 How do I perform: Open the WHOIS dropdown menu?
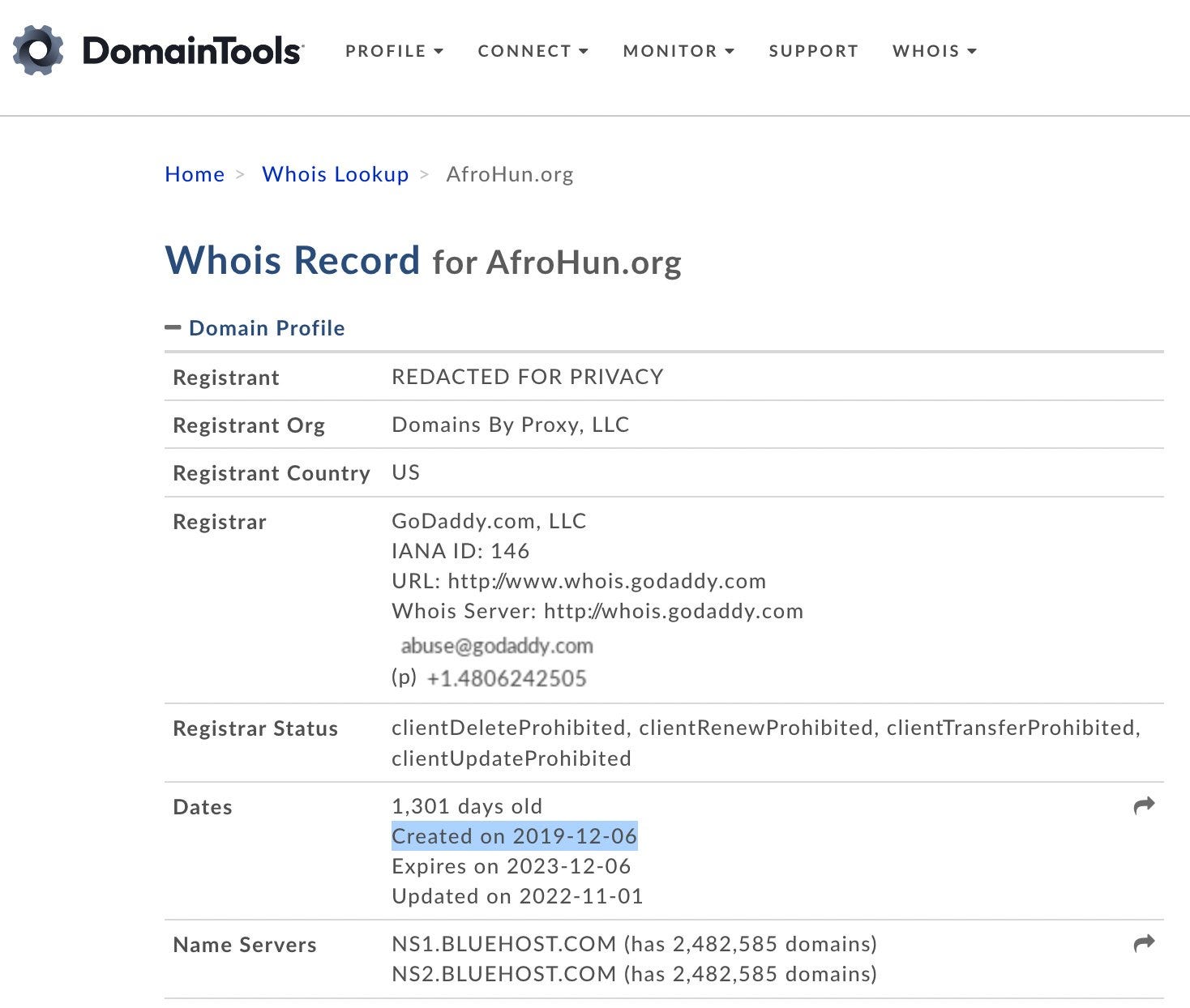[935, 51]
